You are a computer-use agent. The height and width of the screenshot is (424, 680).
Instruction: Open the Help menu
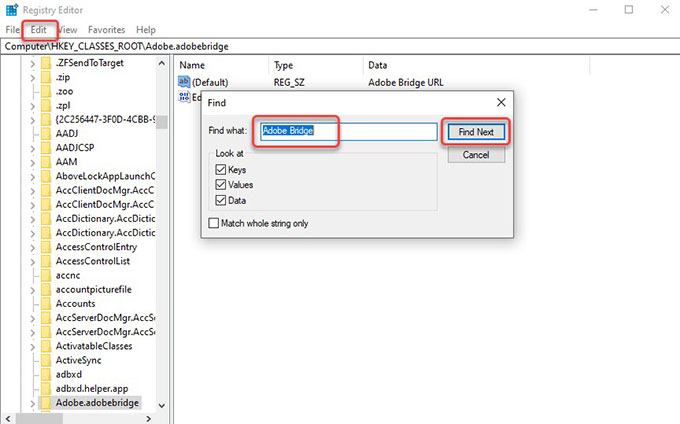[x=146, y=30]
